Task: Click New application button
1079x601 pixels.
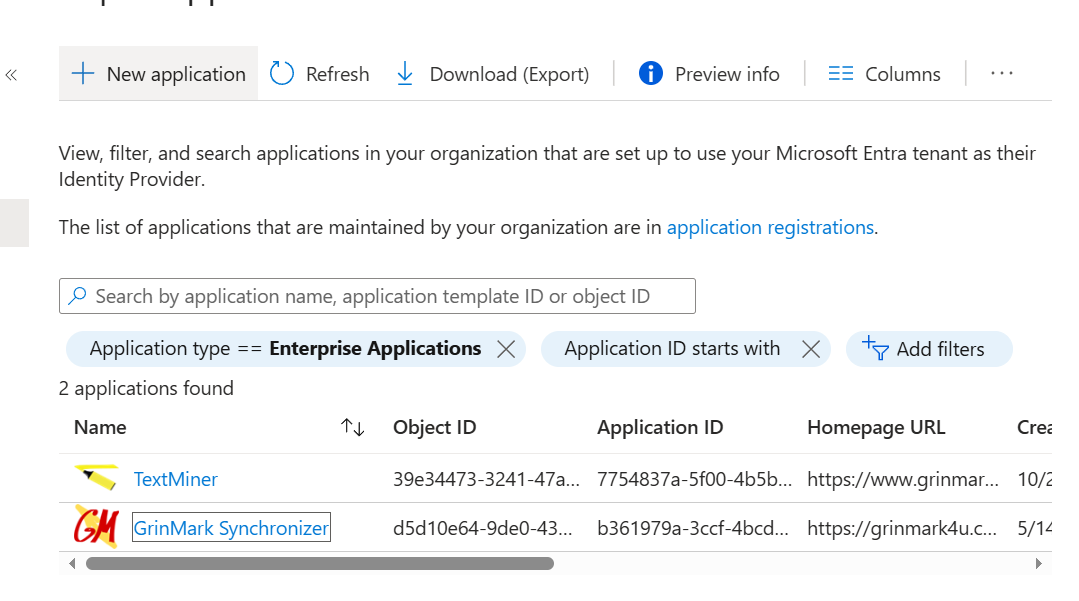Action: click(x=158, y=74)
